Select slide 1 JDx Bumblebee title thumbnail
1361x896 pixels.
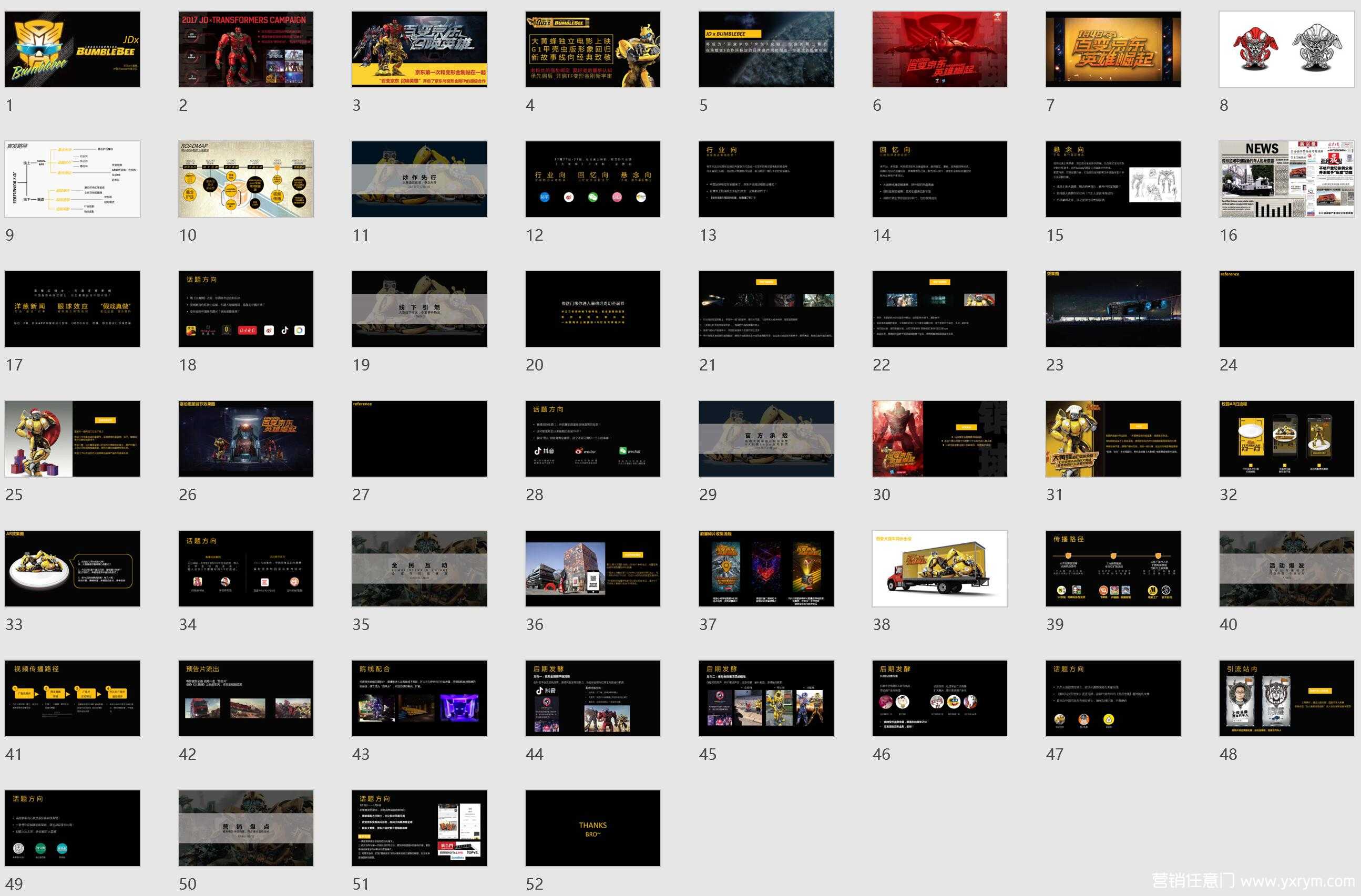click(x=73, y=49)
